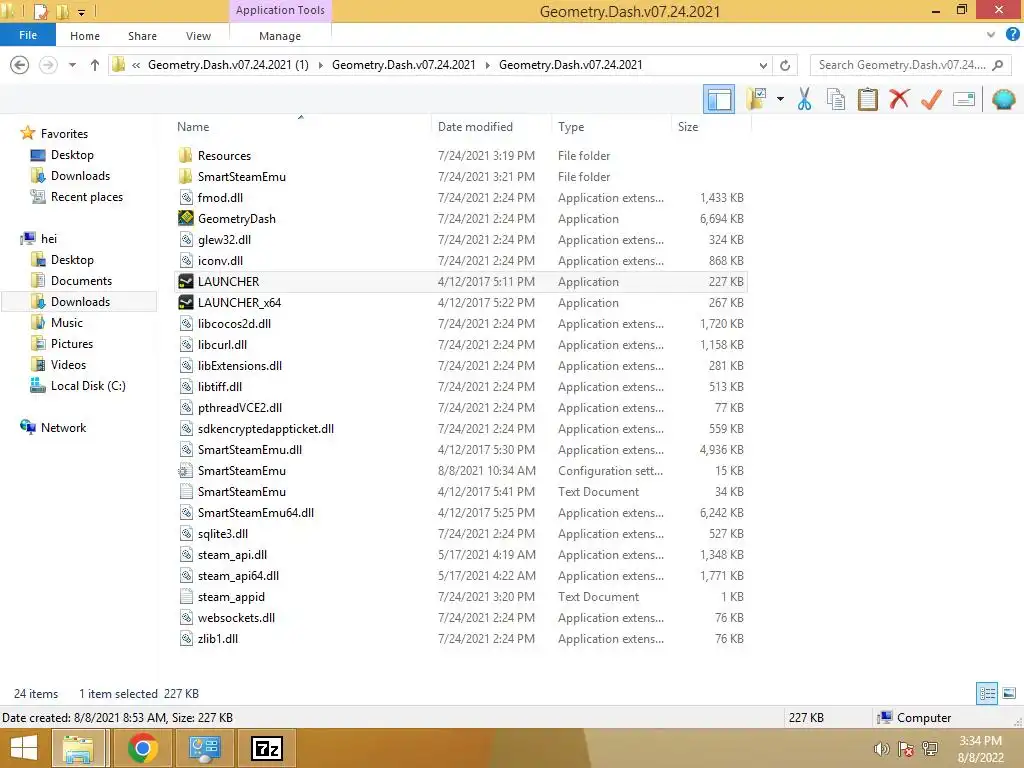Select the SmartSteamEmu64.dll file
Viewport: 1024px width, 768px height.
point(255,513)
